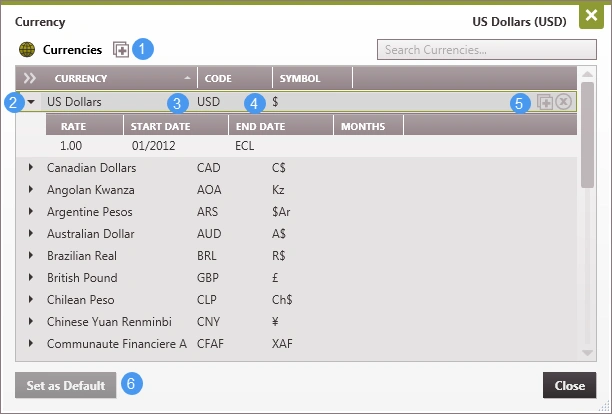The image size is (612, 414).
Task: Expand the Canadian Dollars row
Action: (31, 168)
